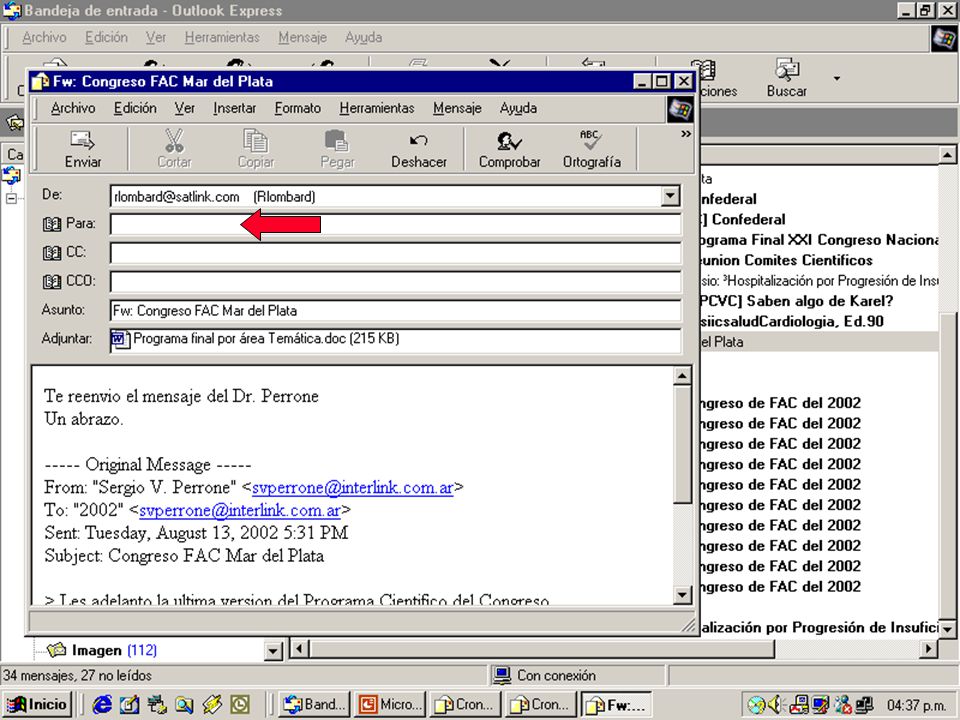Open the address book icon beside CCO
960x720 pixels.
(x=52, y=281)
